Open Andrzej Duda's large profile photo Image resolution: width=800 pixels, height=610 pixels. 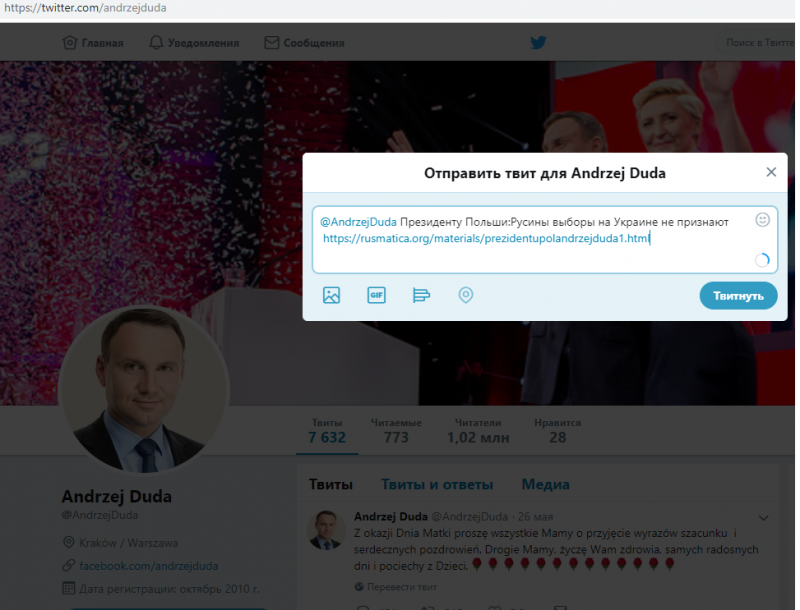pos(143,390)
